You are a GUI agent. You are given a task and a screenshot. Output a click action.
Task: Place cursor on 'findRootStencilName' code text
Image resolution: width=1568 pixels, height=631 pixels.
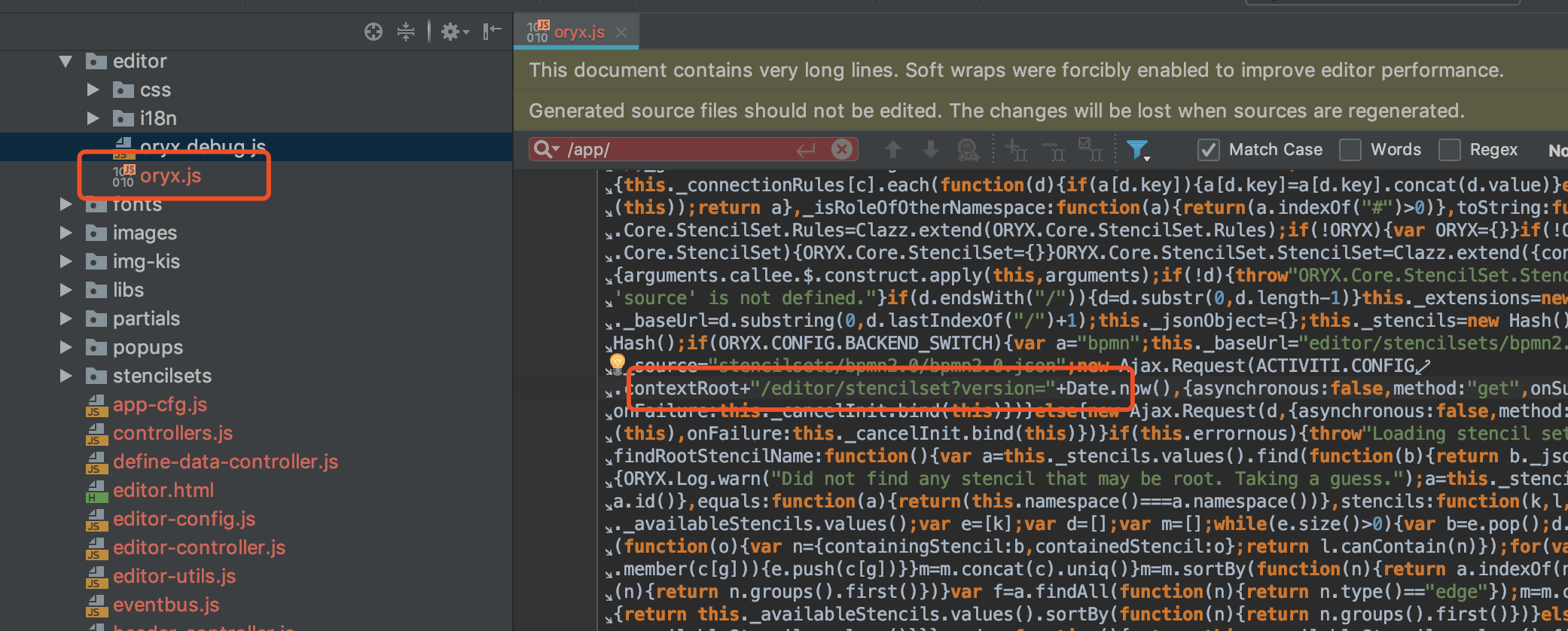(x=713, y=456)
